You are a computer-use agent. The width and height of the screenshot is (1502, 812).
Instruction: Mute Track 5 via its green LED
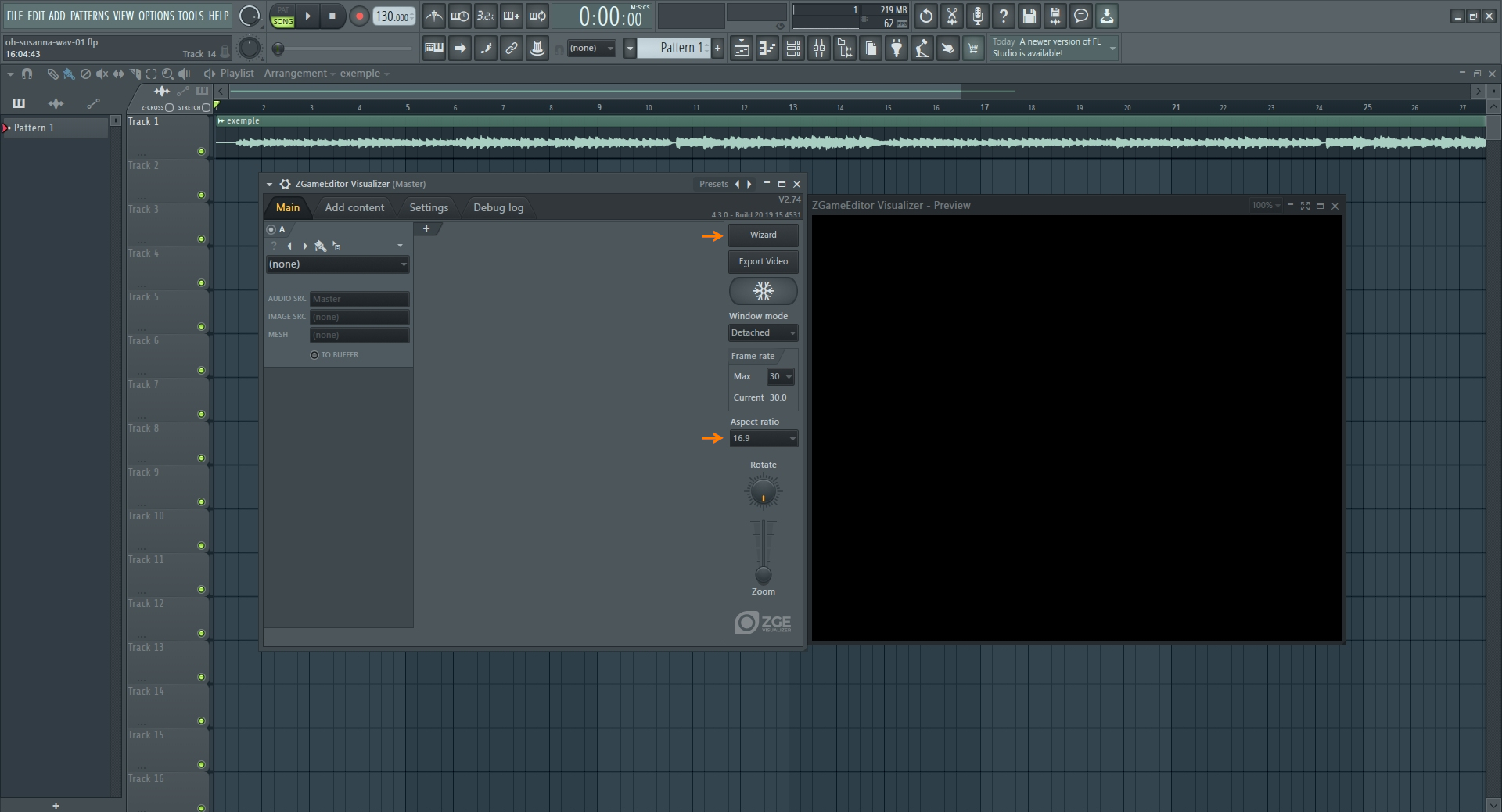pos(201,327)
